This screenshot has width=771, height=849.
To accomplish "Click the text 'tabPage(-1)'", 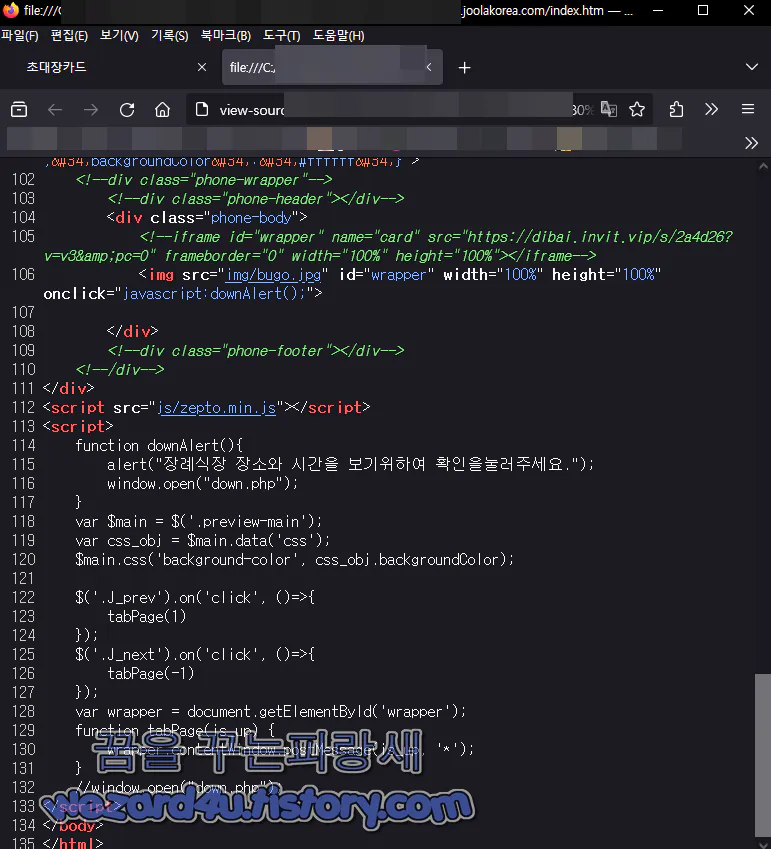I will click(151, 673).
